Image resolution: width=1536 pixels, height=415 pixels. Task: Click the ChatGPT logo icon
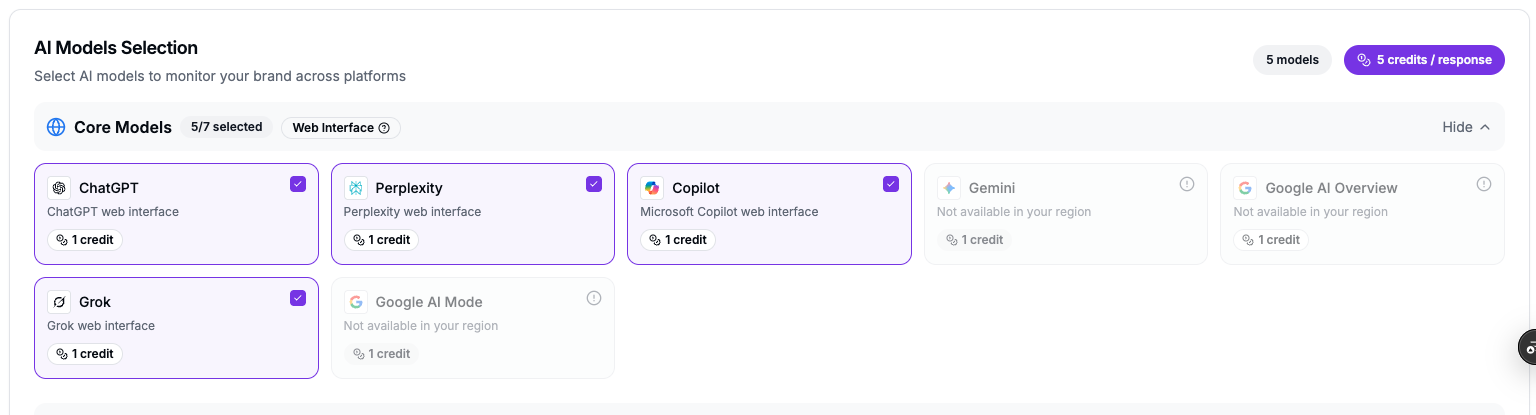[x=59, y=188]
